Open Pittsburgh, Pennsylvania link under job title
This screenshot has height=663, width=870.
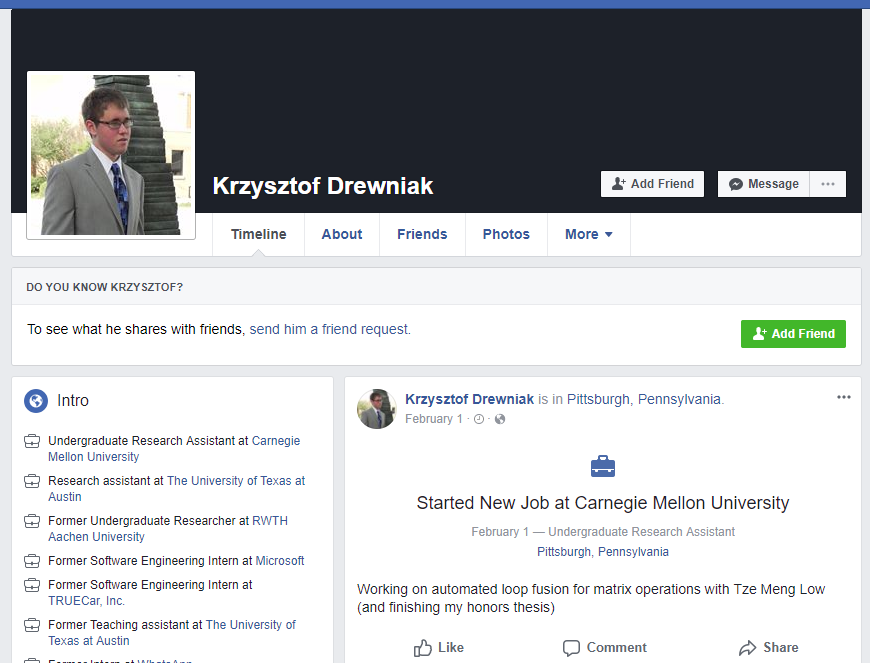[x=603, y=552]
